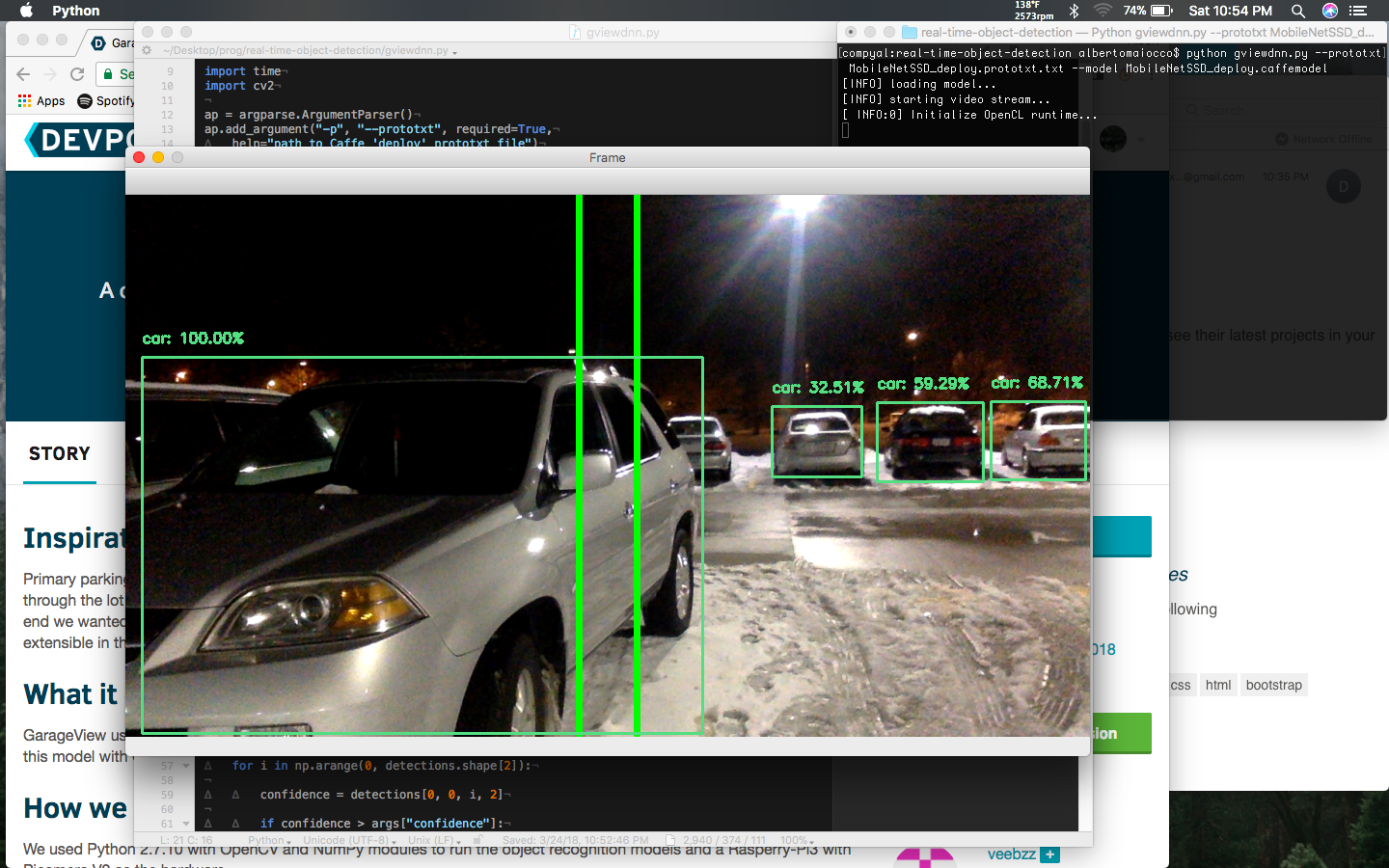Open Spotlight search in menu bar
The image size is (1389, 868).
click(1298, 11)
